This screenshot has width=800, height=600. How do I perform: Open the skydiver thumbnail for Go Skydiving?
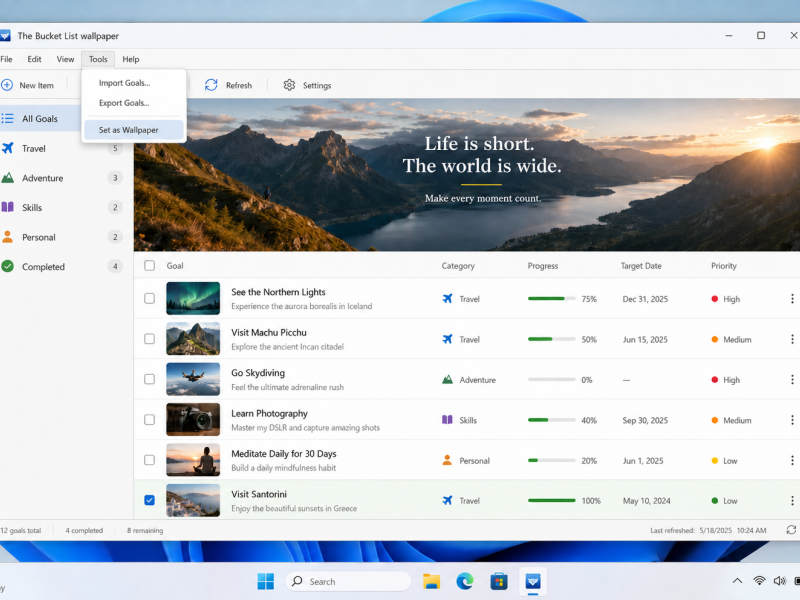pyautogui.click(x=193, y=379)
